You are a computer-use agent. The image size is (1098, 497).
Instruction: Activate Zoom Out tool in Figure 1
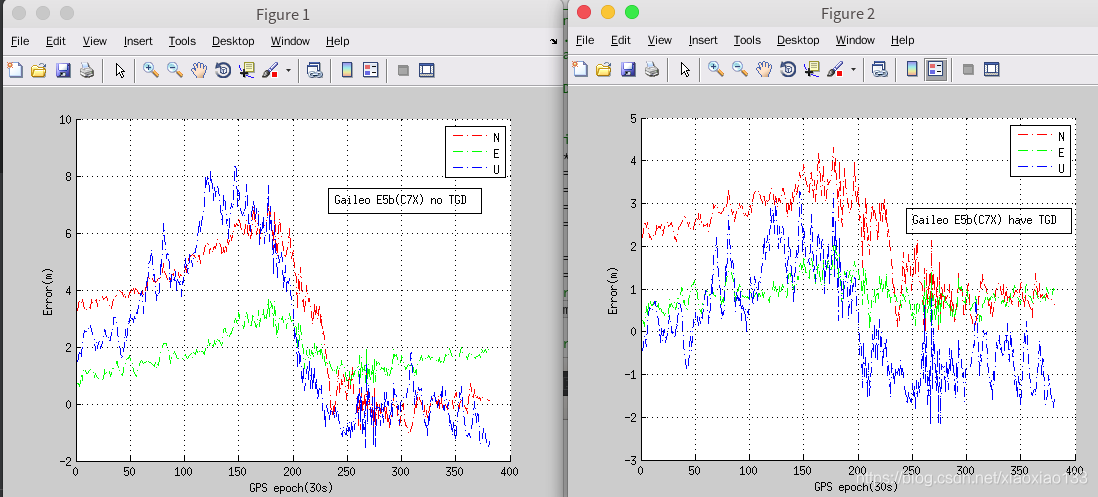pos(175,69)
